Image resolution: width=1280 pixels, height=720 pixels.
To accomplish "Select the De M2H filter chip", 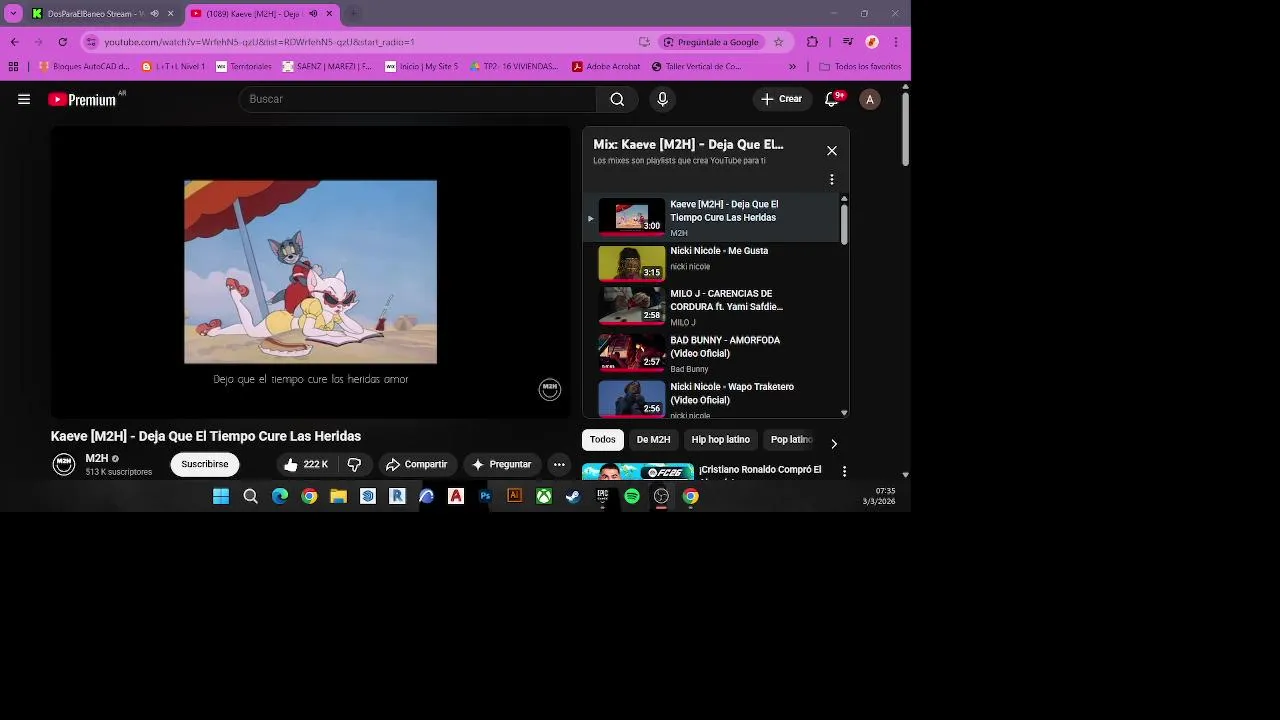I will click(653, 440).
